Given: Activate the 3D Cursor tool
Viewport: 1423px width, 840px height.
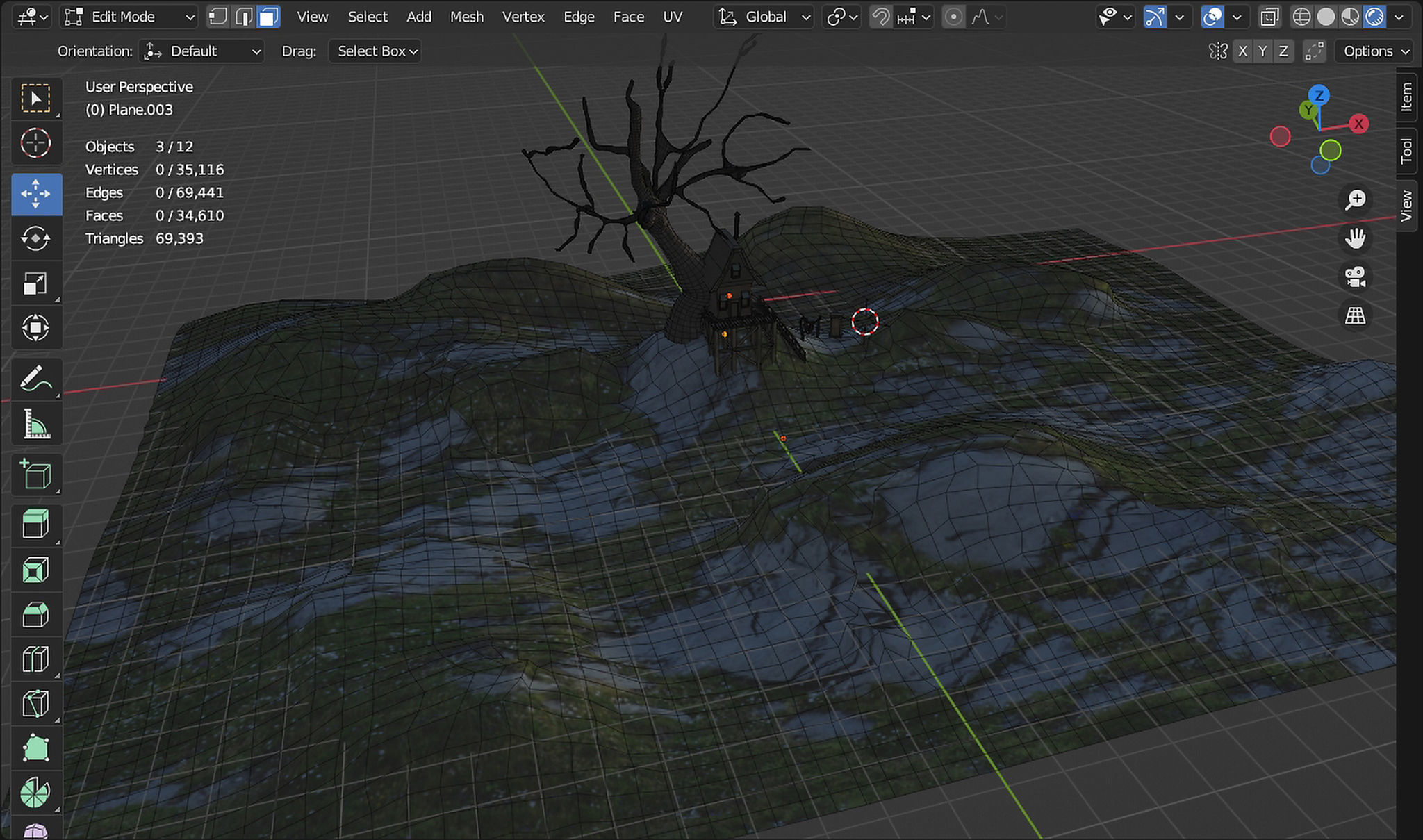Looking at the screenshot, I should [35, 143].
